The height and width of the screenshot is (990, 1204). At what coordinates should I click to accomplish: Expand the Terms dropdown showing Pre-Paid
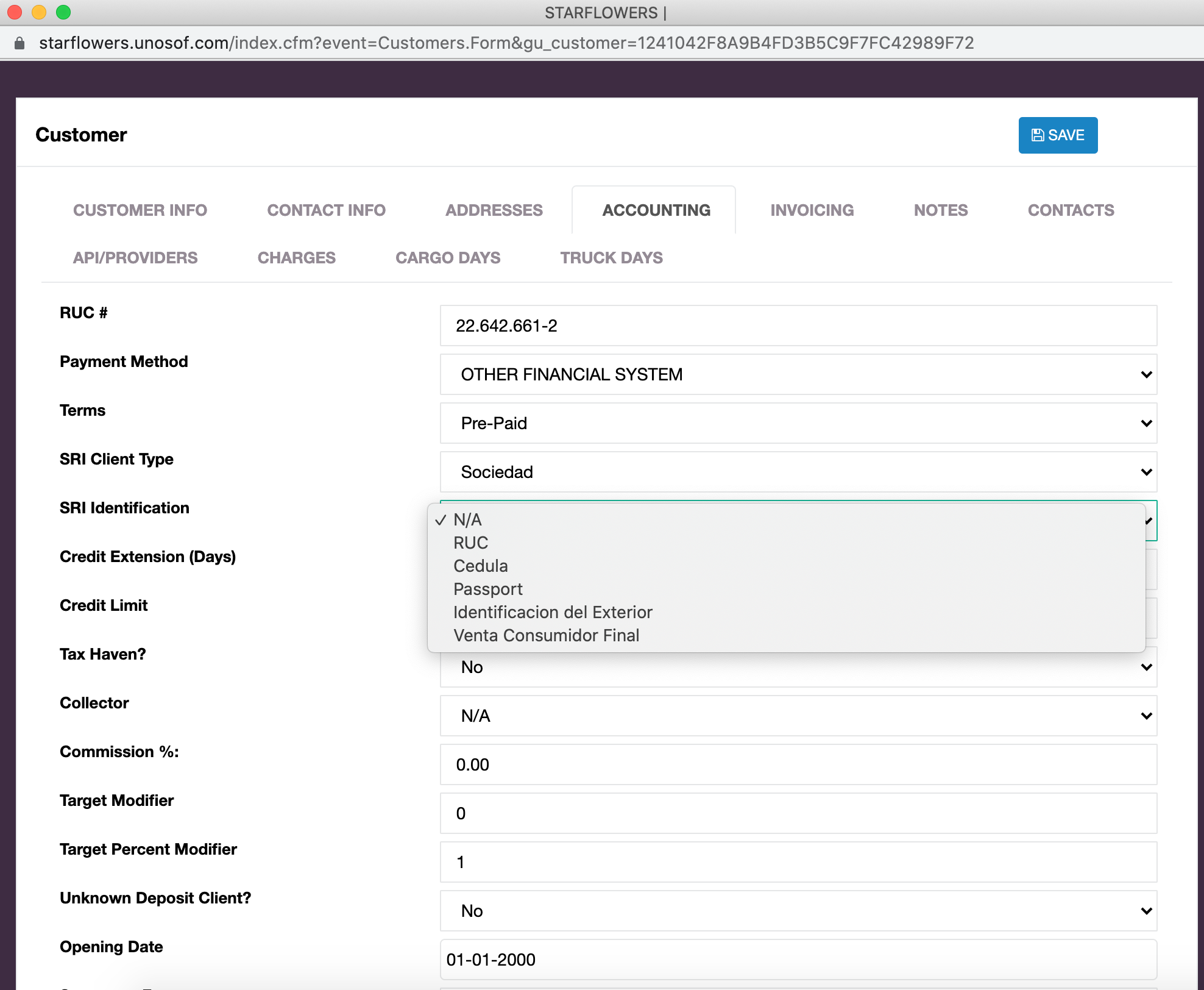pyautogui.click(x=798, y=423)
